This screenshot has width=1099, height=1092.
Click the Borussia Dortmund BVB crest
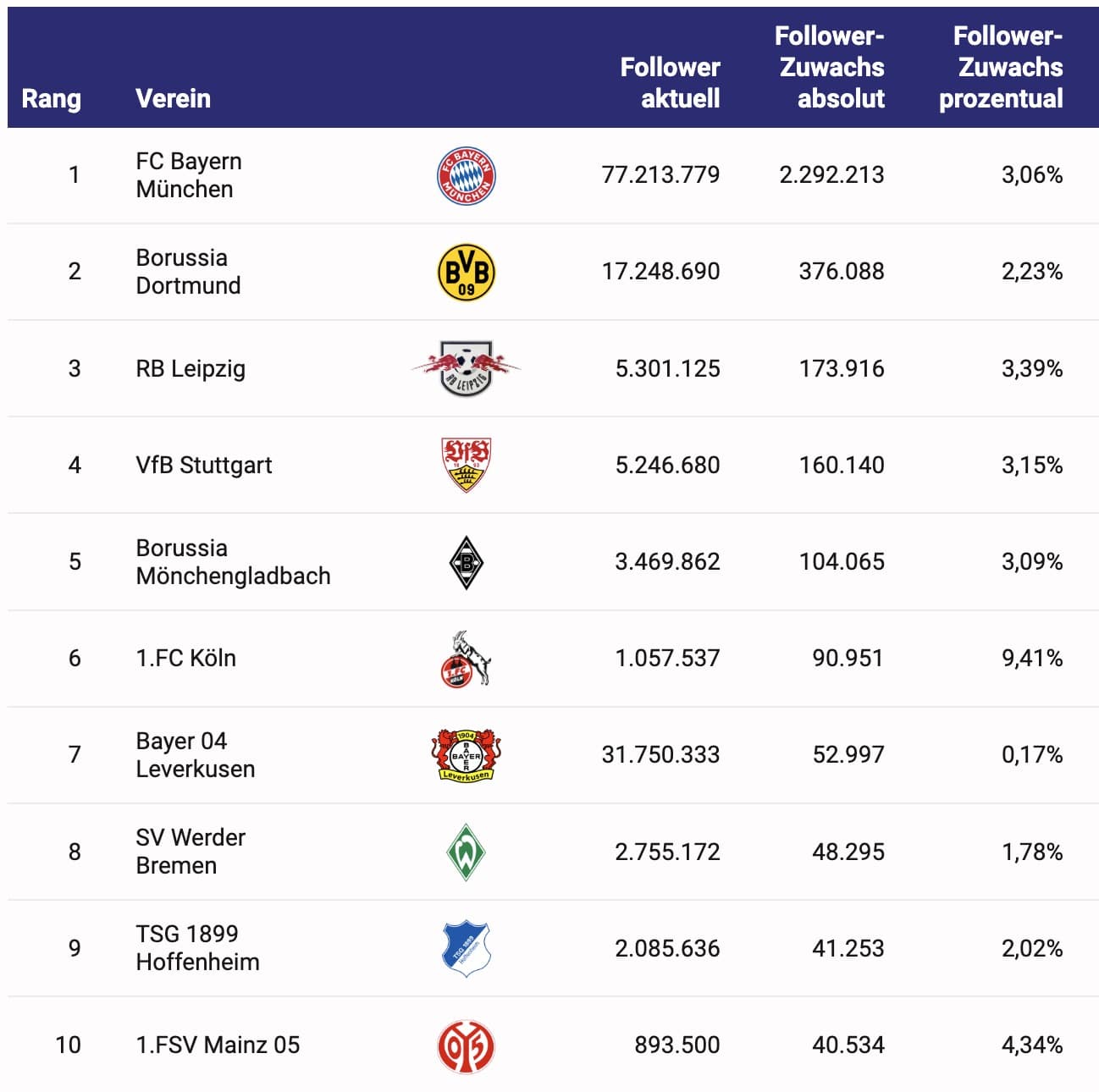466,273
